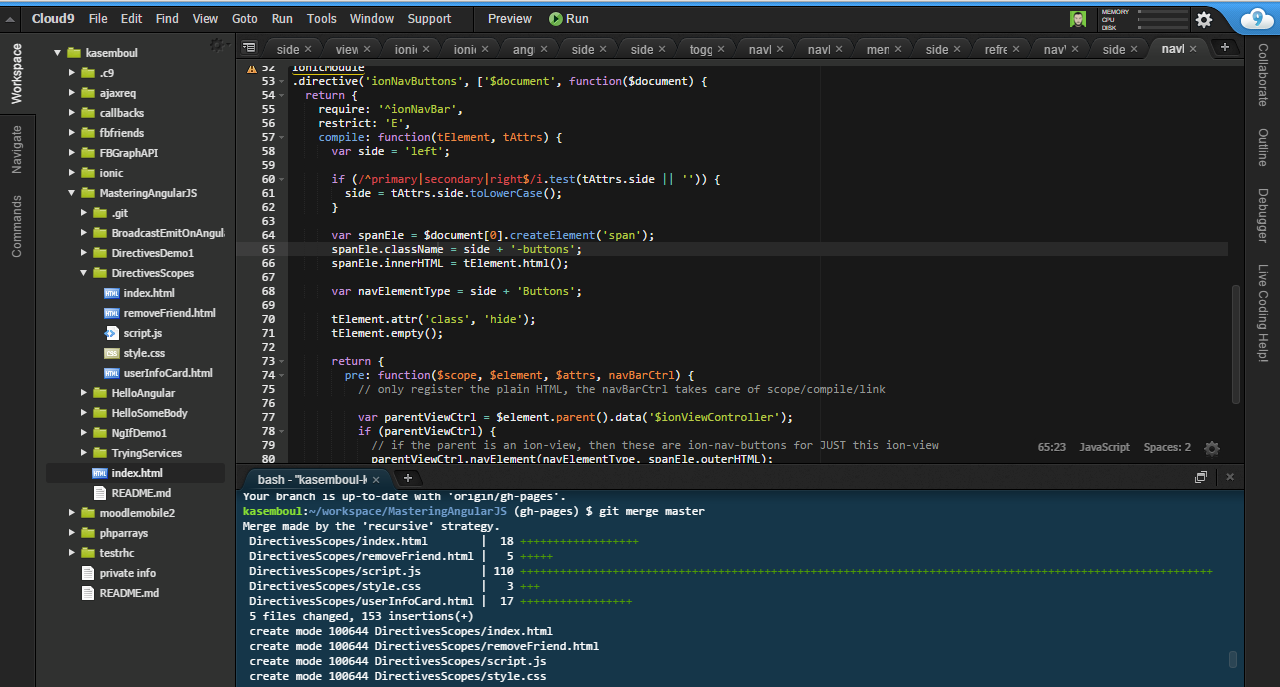Screen dimensions: 1280x687
Task: Expand the HelloAngular folder
Action: (86, 393)
